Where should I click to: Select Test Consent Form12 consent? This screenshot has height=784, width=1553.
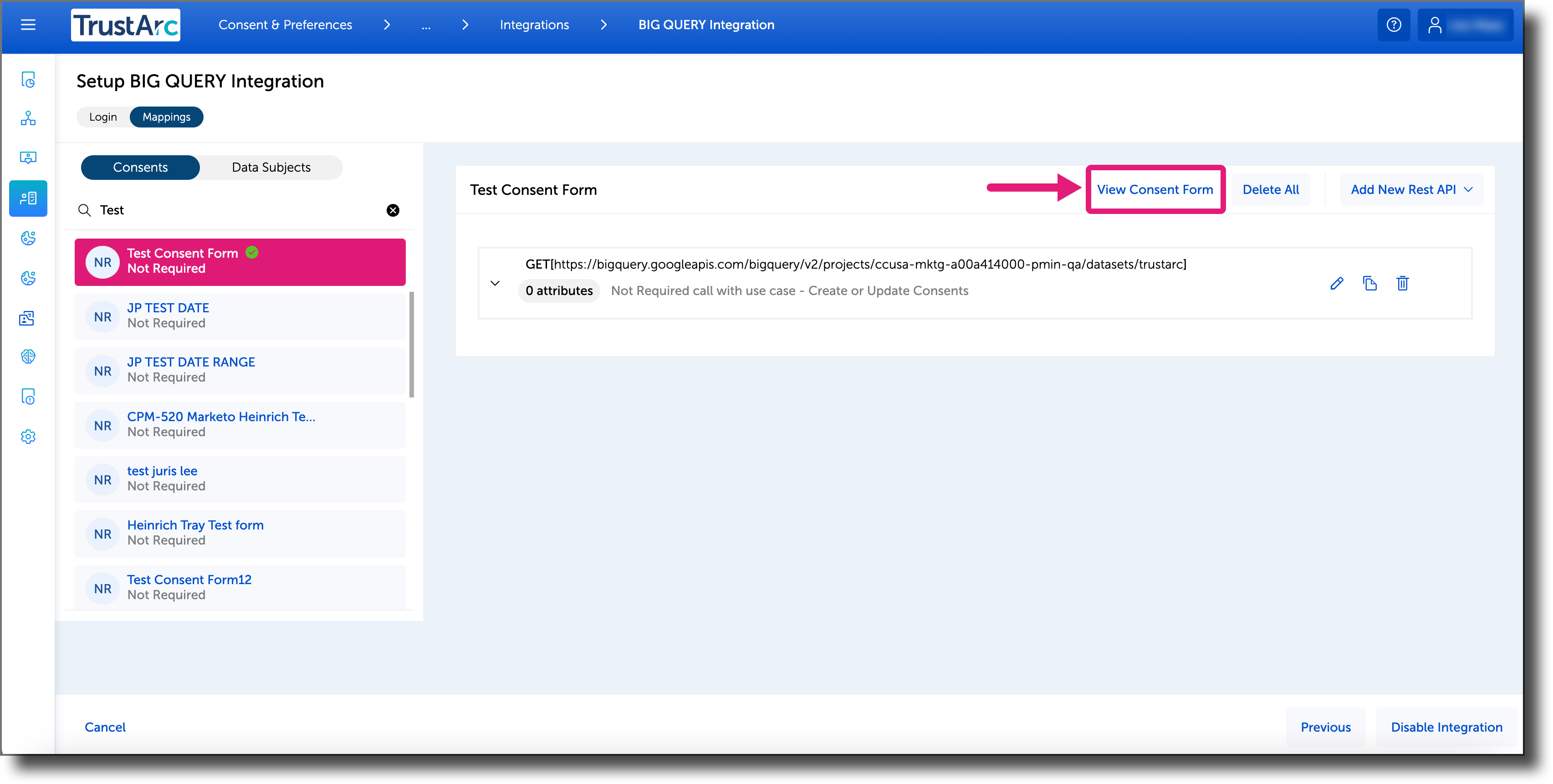pyautogui.click(x=240, y=588)
